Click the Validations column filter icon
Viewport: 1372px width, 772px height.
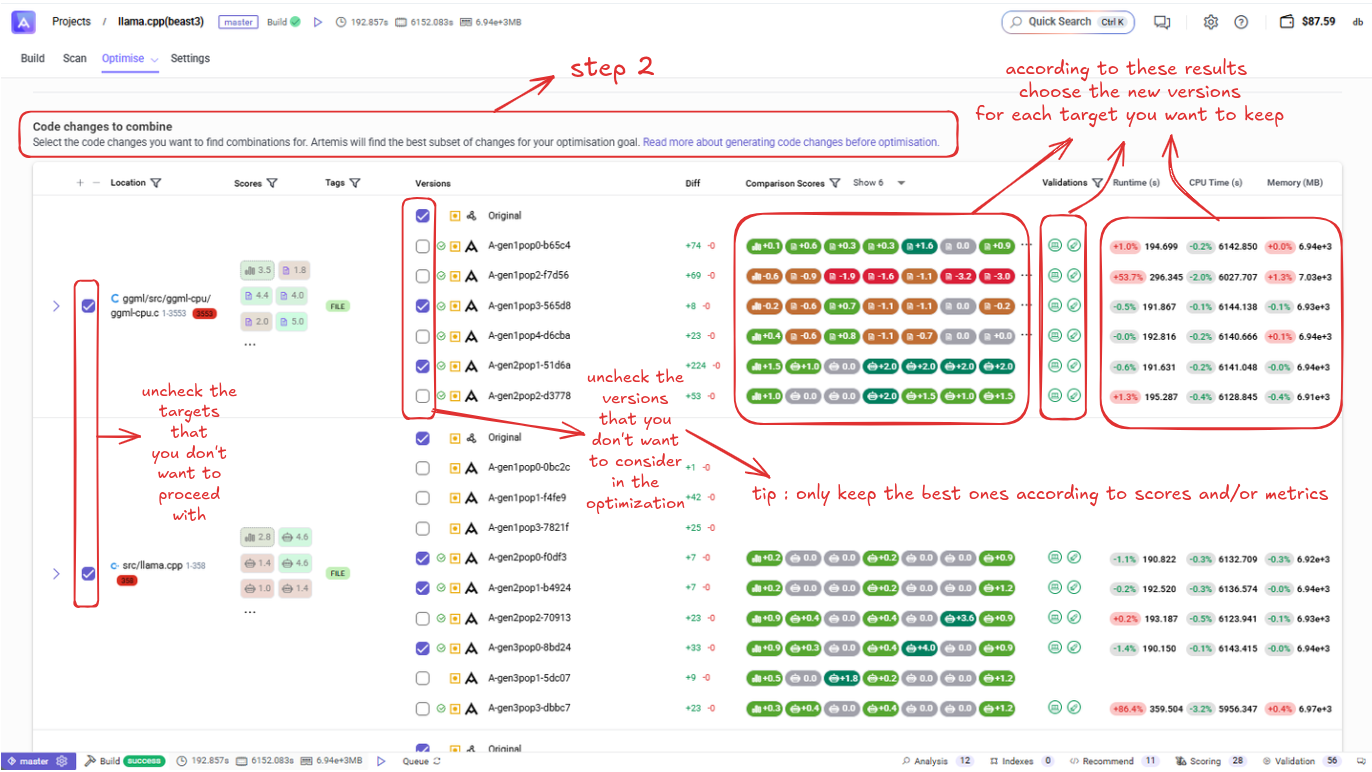1097,183
